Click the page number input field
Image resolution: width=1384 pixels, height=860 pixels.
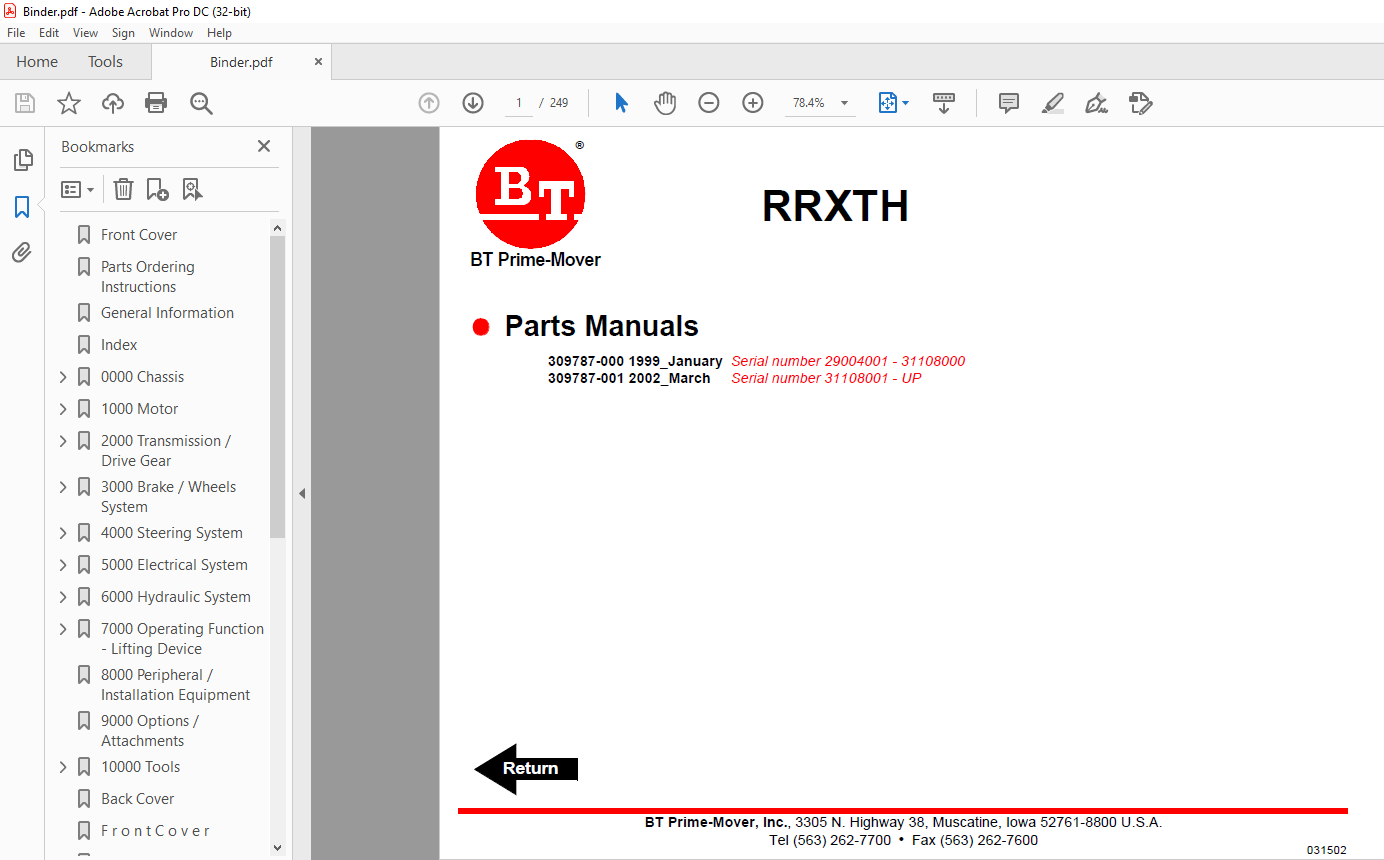click(x=518, y=103)
